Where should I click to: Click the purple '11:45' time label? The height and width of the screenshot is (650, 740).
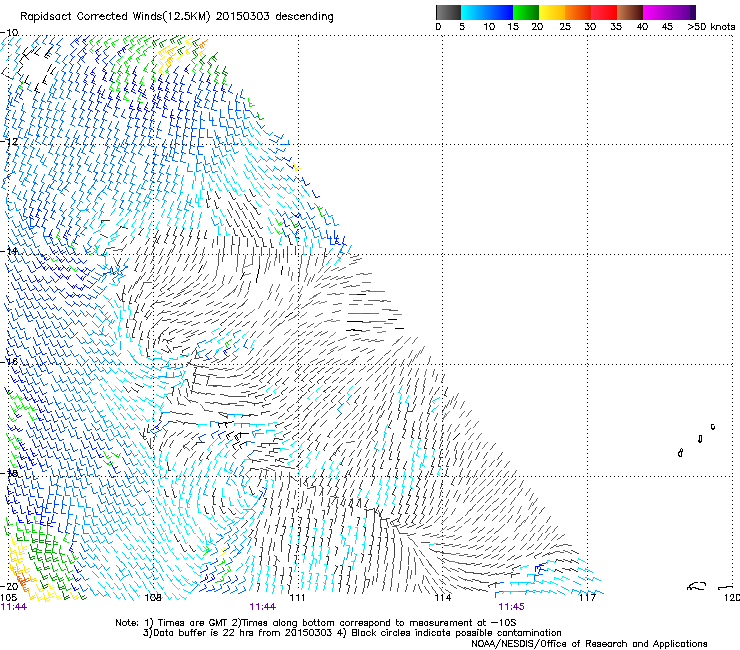[x=512, y=607]
